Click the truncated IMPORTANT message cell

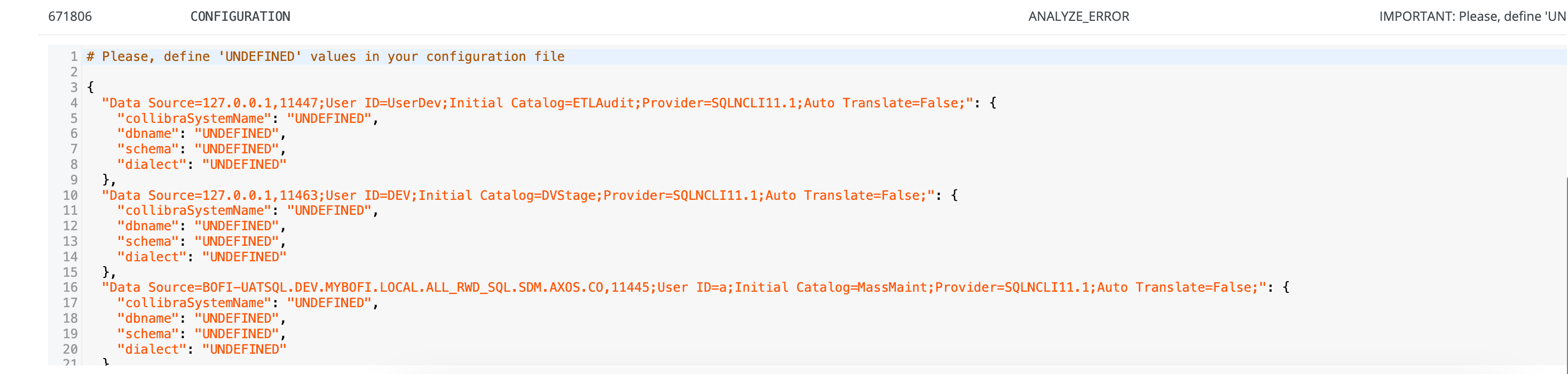click(x=1471, y=17)
